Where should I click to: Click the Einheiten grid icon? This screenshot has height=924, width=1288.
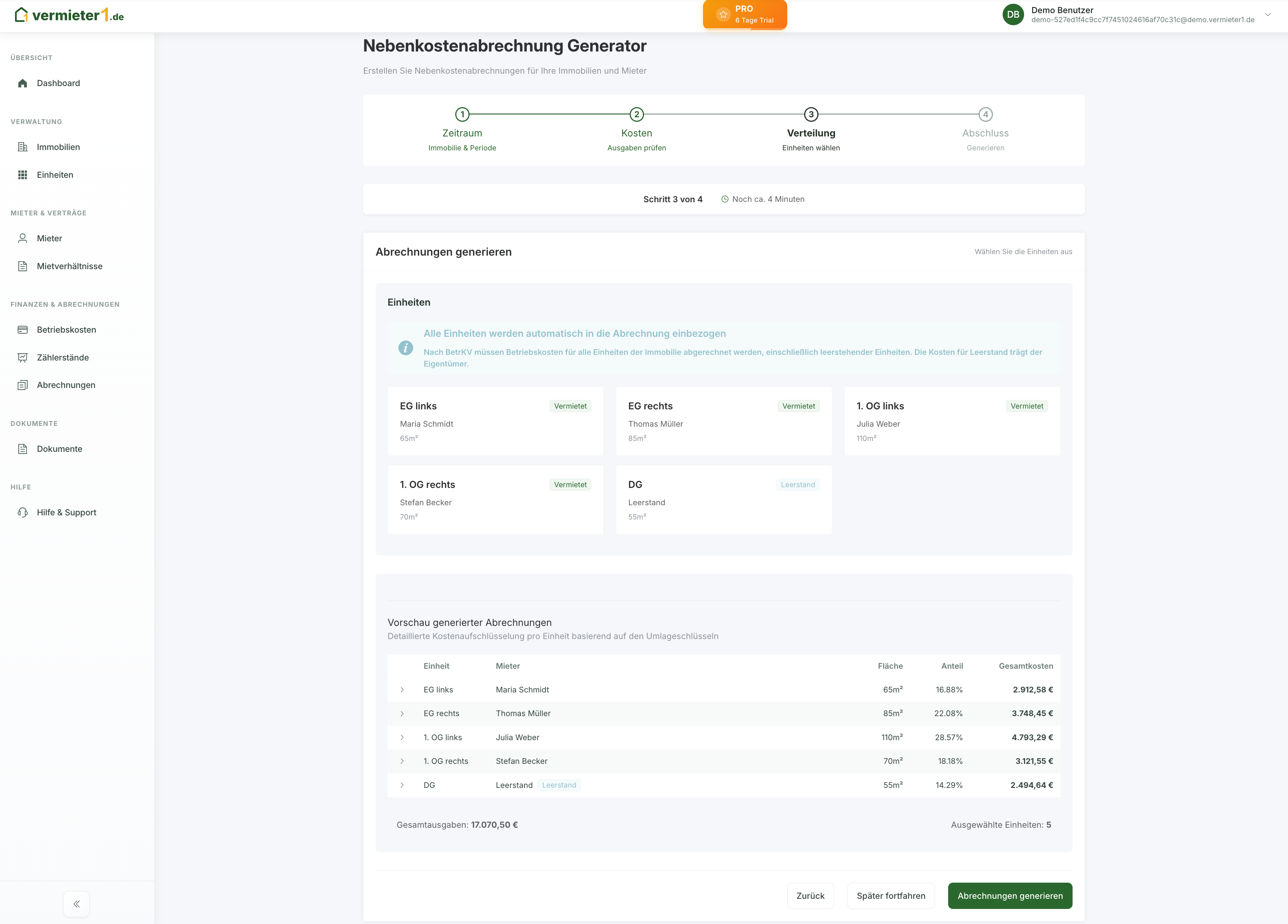point(23,175)
